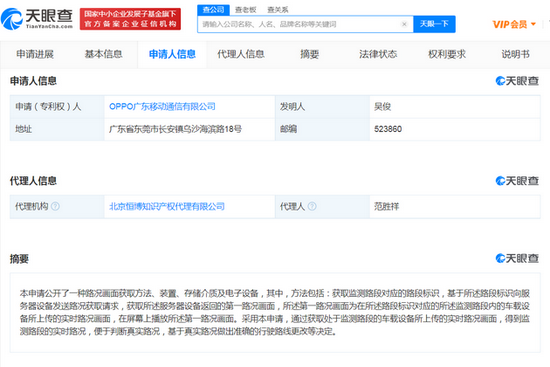550x367 pixels.
Task: Open the 北京恒博知识产权代理有限公司 link
Action: pos(167,206)
